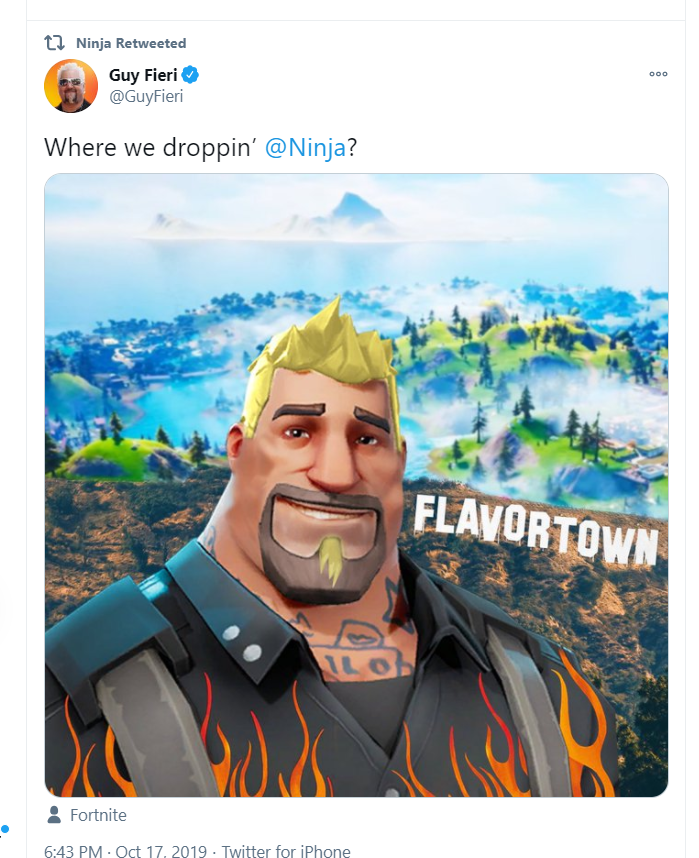Click the Oct 17, 2019 date

pos(161,851)
